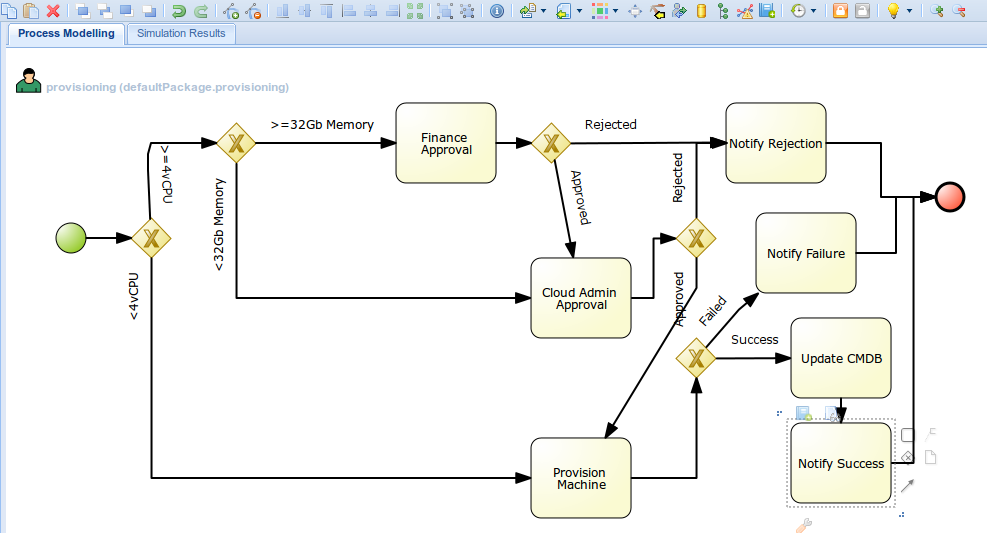Switch to the Simulation Results tab

[x=181, y=33]
